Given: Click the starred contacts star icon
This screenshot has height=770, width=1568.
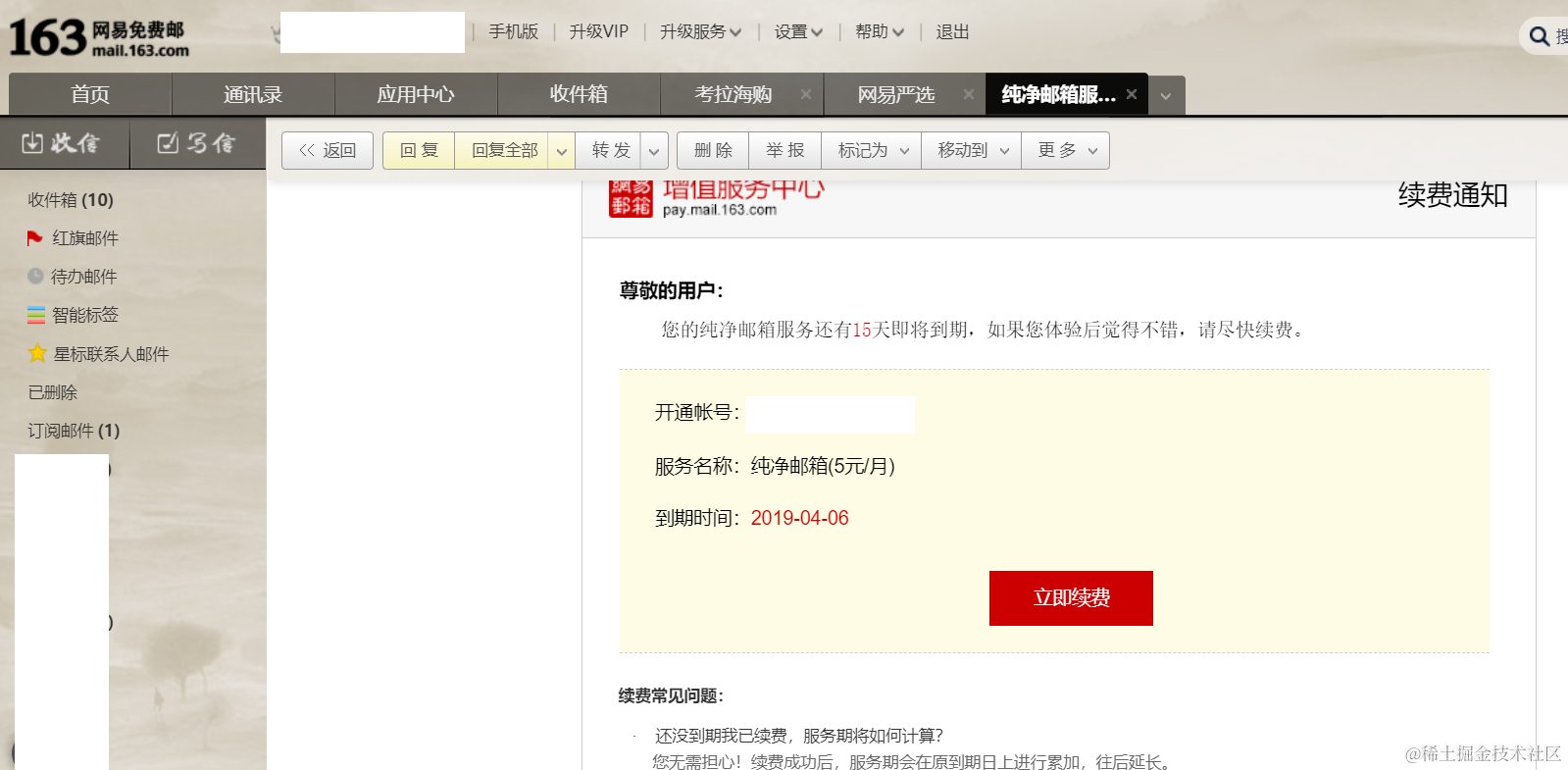Looking at the screenshot, I should click(37, 353).
